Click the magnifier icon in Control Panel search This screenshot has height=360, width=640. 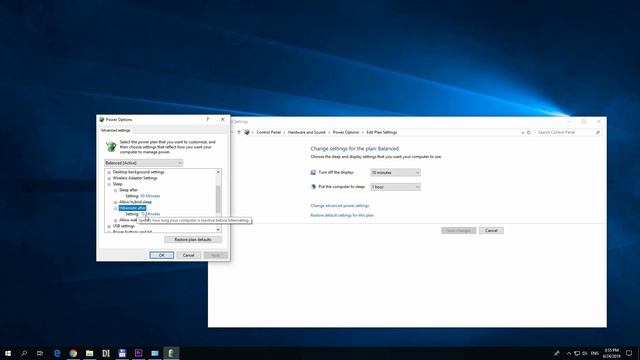pos(598,132)
